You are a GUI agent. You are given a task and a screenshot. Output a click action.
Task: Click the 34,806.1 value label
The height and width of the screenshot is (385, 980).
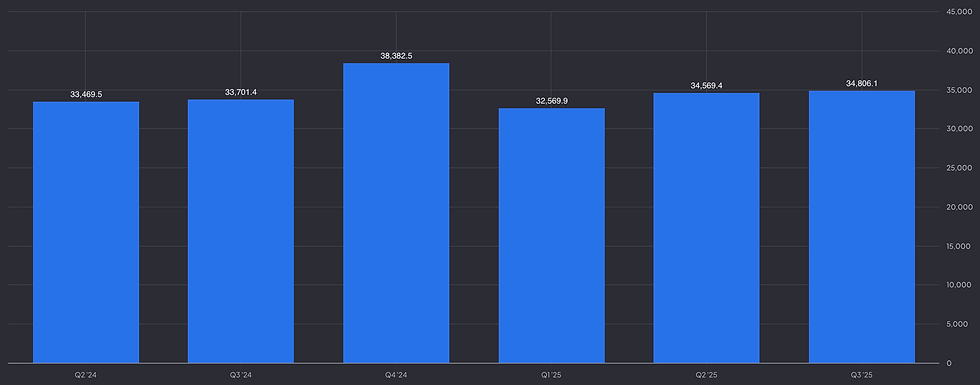[x=862, y=83]
